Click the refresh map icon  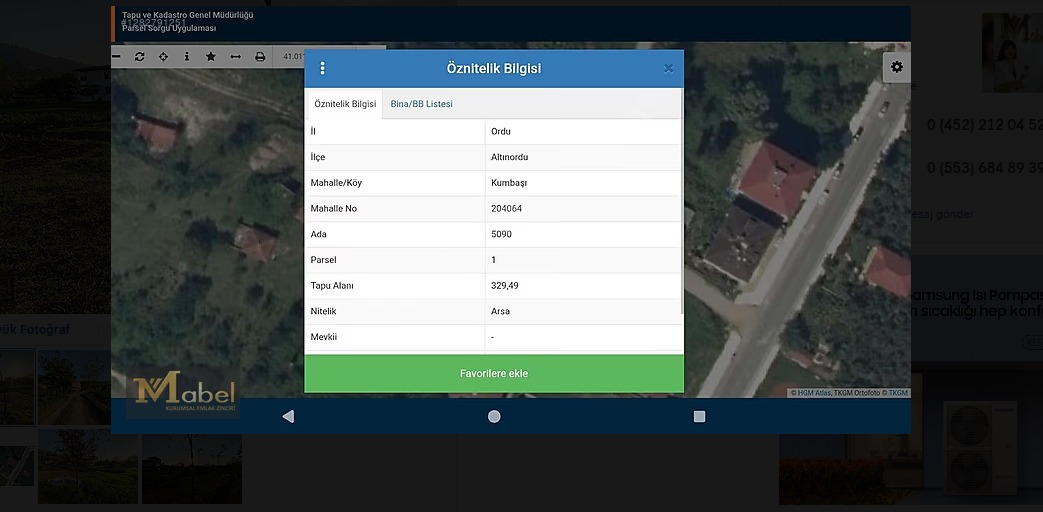[x=139, y=57]
